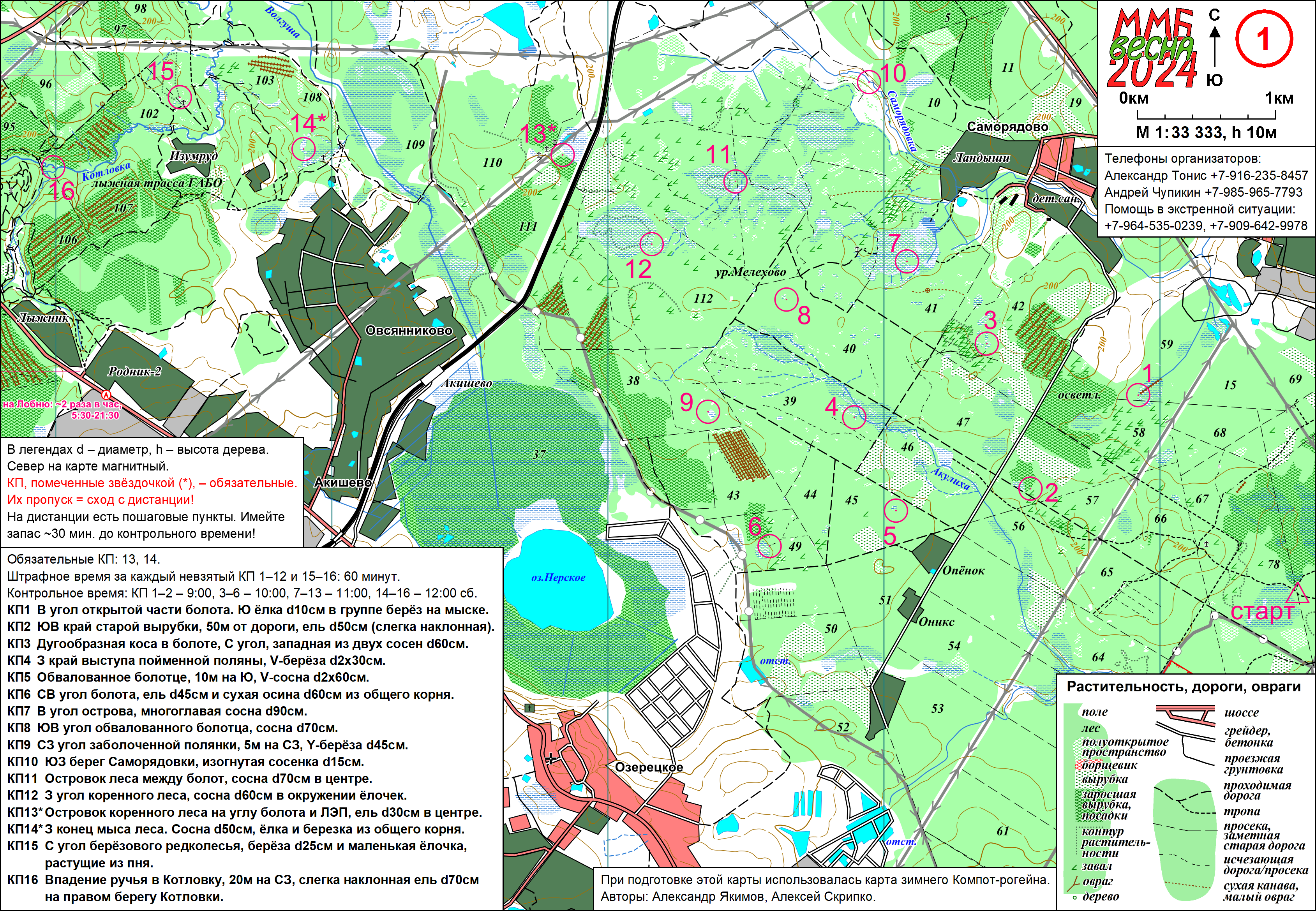Click the north arrow compass symbol
1316x911 pixels.
tap(1214, 46)
